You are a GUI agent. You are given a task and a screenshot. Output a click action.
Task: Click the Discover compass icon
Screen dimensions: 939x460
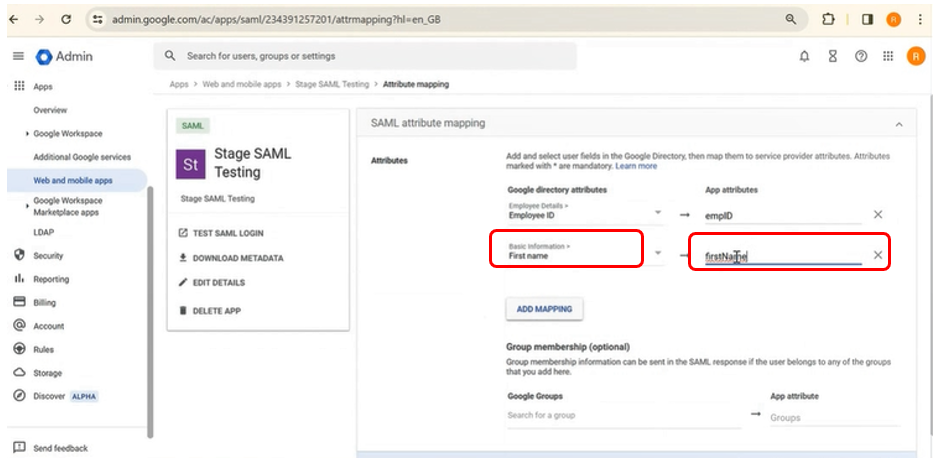(19, 396)
